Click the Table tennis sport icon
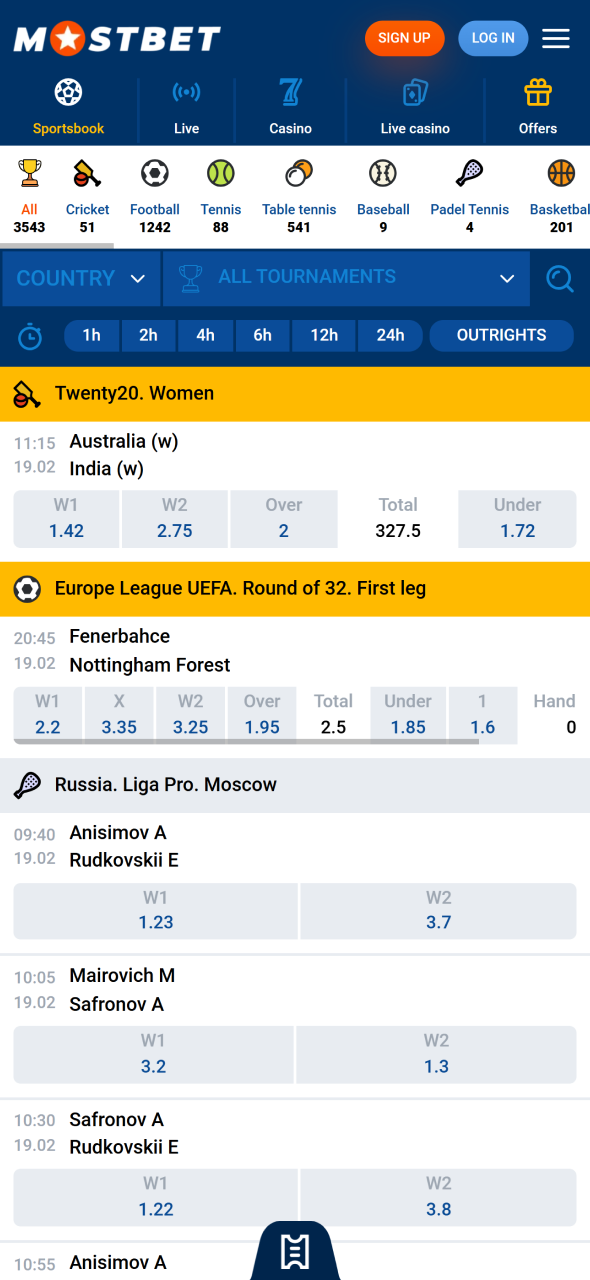This screenshot has width=590, height=1280. pyautogui.click(x=299, y=175)
